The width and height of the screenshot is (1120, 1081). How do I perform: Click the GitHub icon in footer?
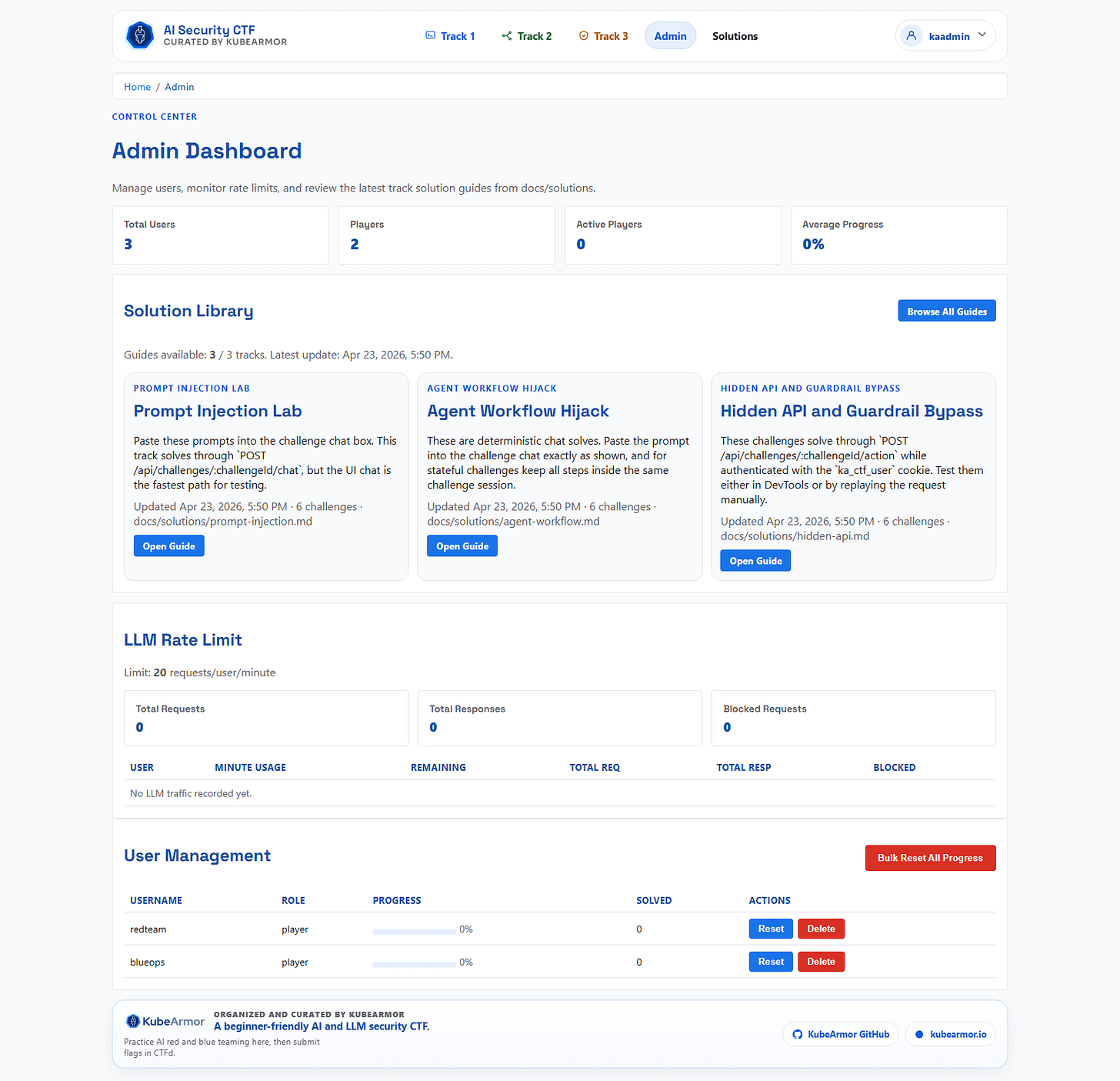tap(798, 1034)
